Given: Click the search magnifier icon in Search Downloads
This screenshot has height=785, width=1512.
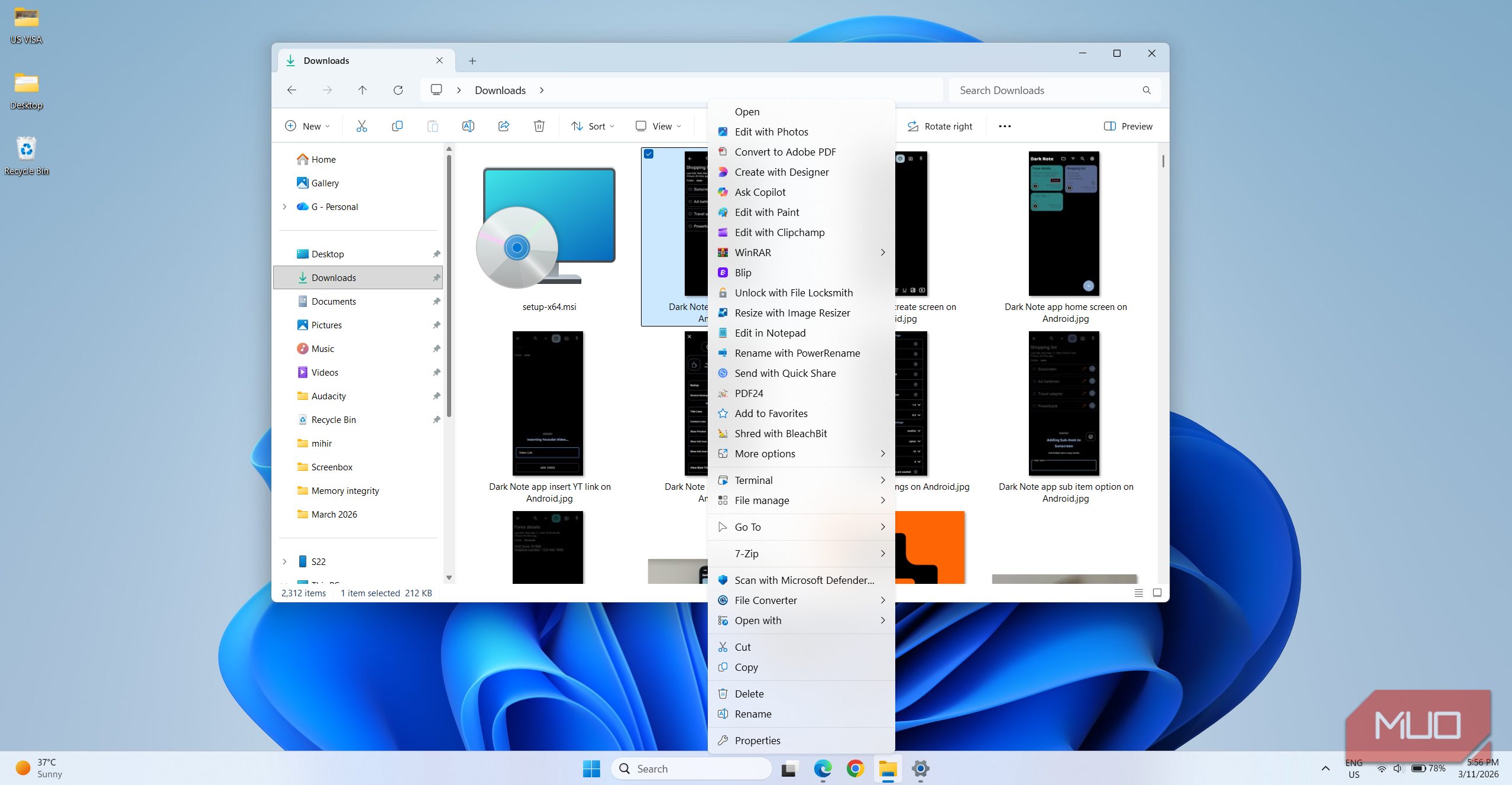Looking at the screenshot, I should click(x=1146, y=91).
